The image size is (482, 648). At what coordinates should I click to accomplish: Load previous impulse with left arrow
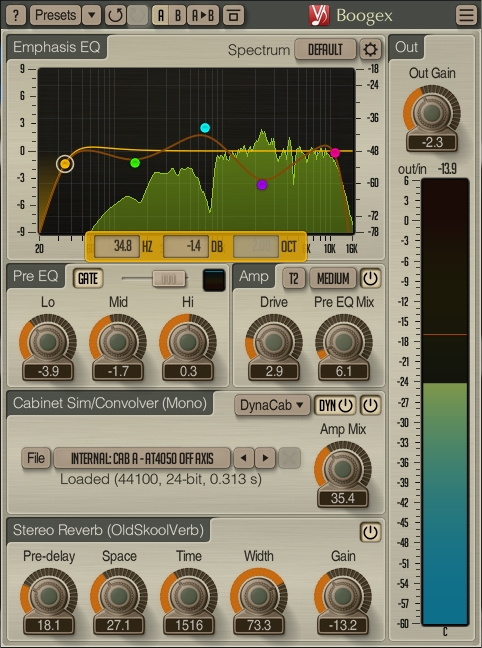pyautogui.click(x=243, y=458)
